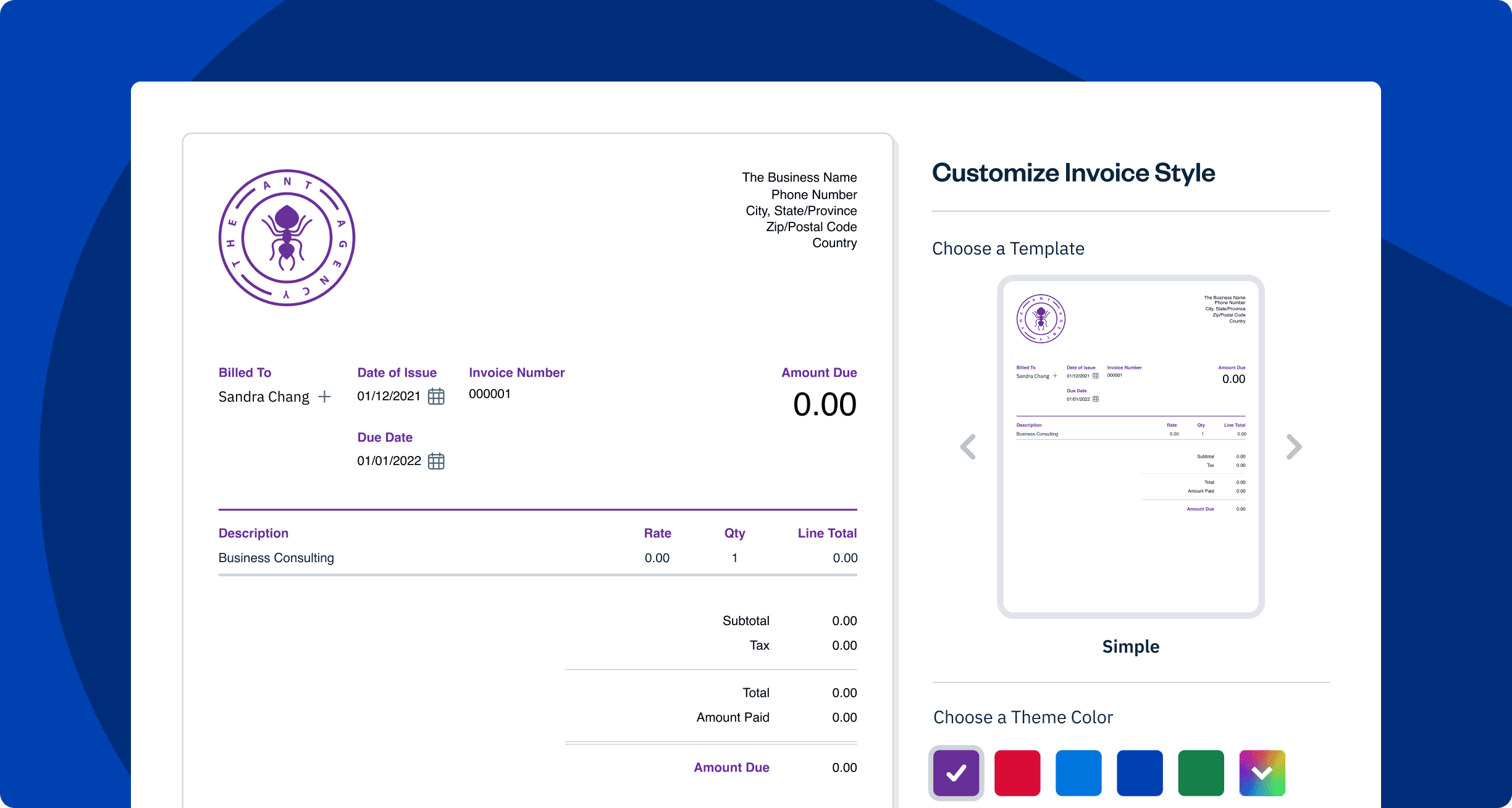1512x808 pixels.
Task: Open custom rainbow color picker
Action: coord(1262,773)
